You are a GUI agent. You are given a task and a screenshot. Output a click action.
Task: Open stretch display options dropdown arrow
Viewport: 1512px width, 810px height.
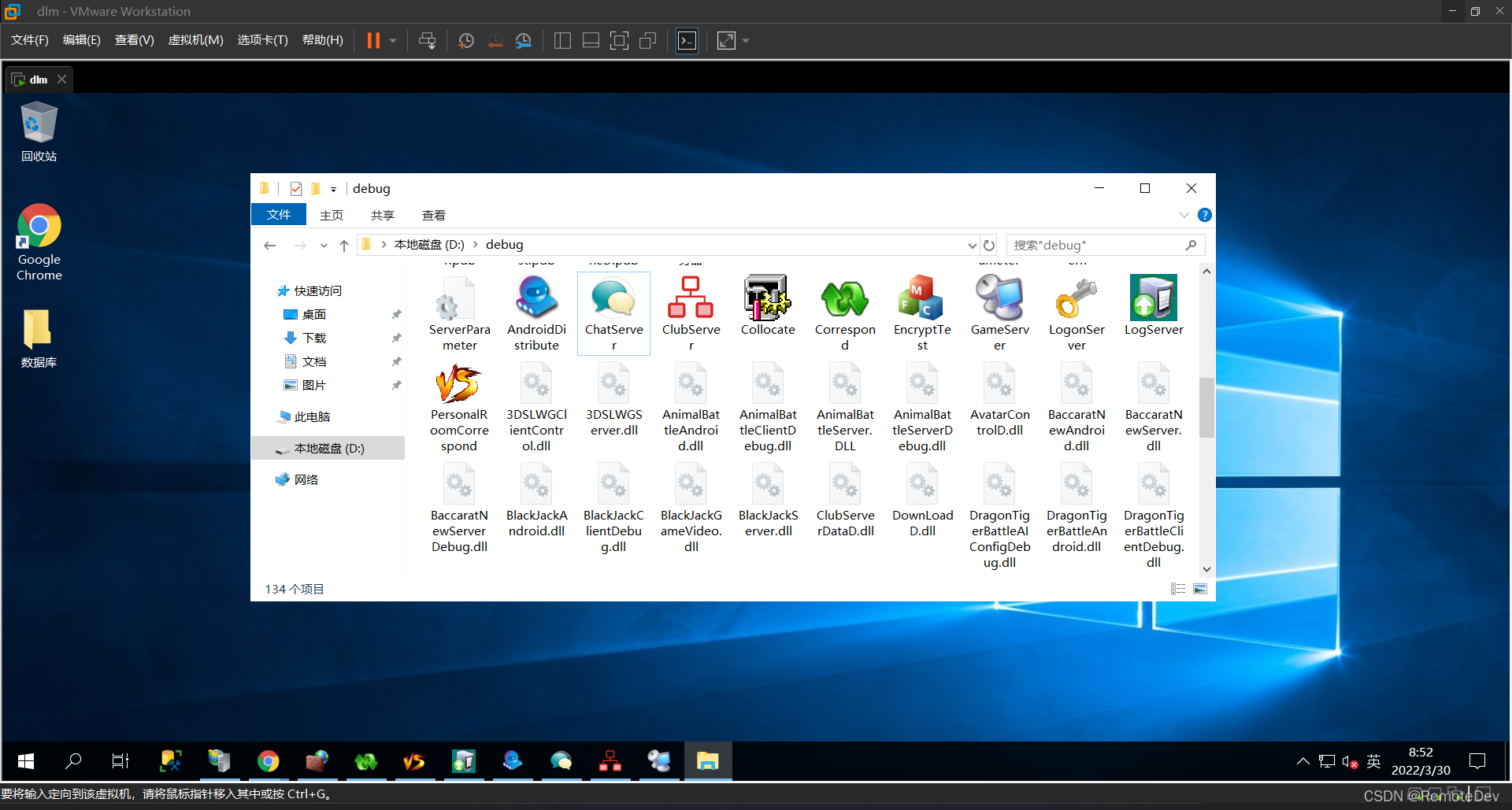pyautogui.click(x=746, y=40)
